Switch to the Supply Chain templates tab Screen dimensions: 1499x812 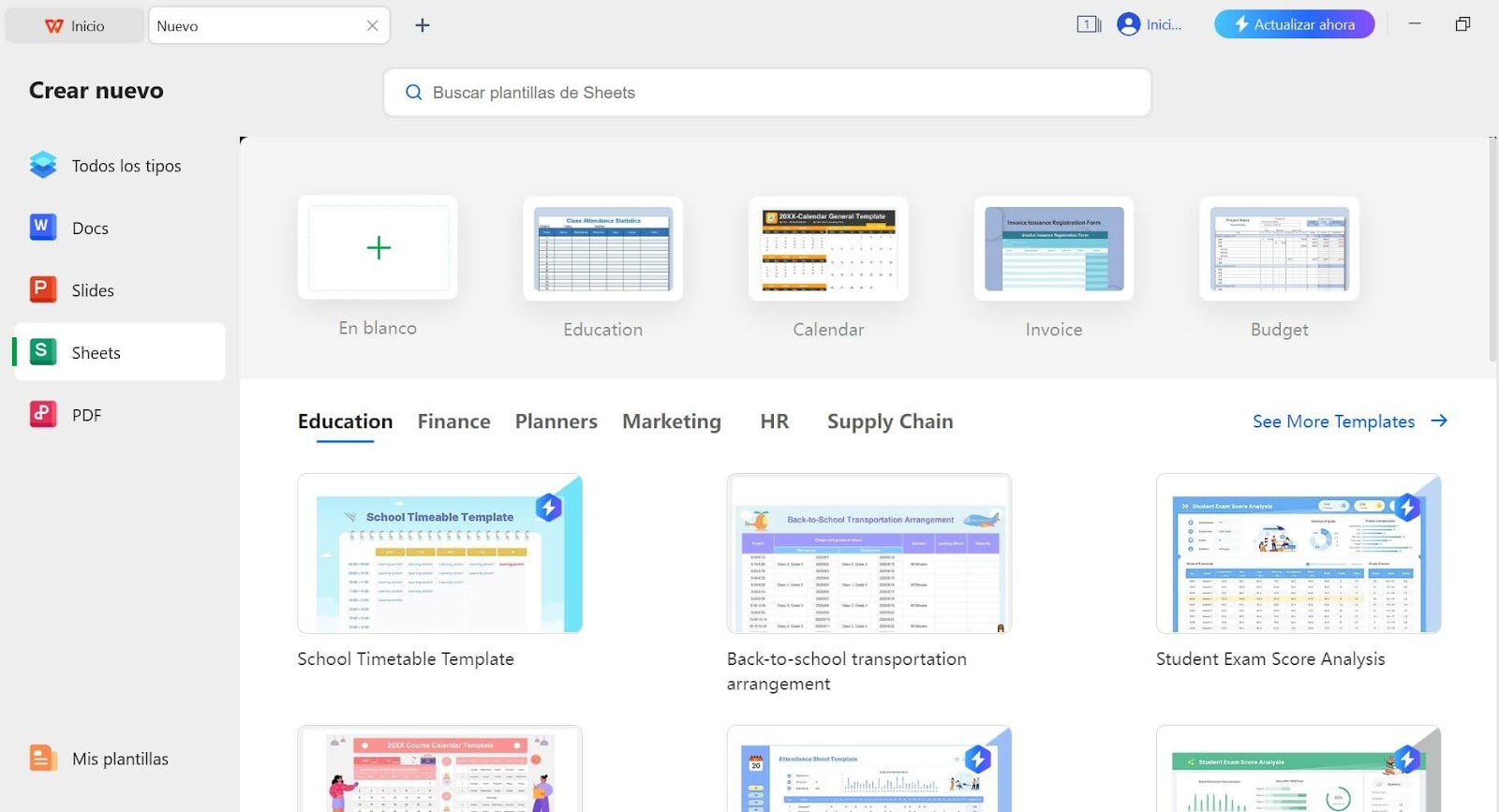pyautogui.click(x=890, y=421)
